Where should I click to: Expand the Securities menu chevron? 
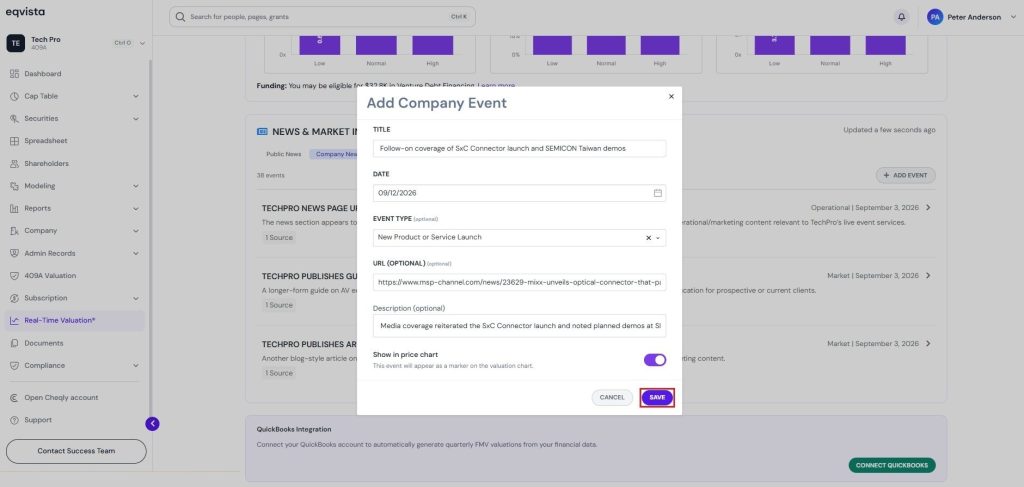136,119
